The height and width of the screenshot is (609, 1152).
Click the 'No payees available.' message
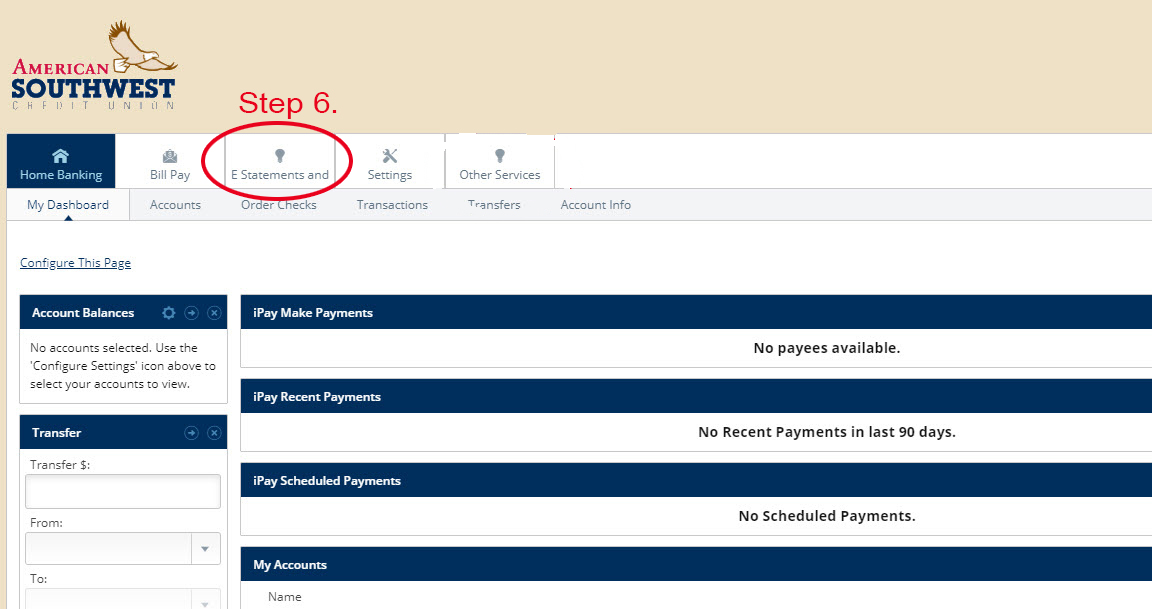pyautogui.click(x=827, y=348)
